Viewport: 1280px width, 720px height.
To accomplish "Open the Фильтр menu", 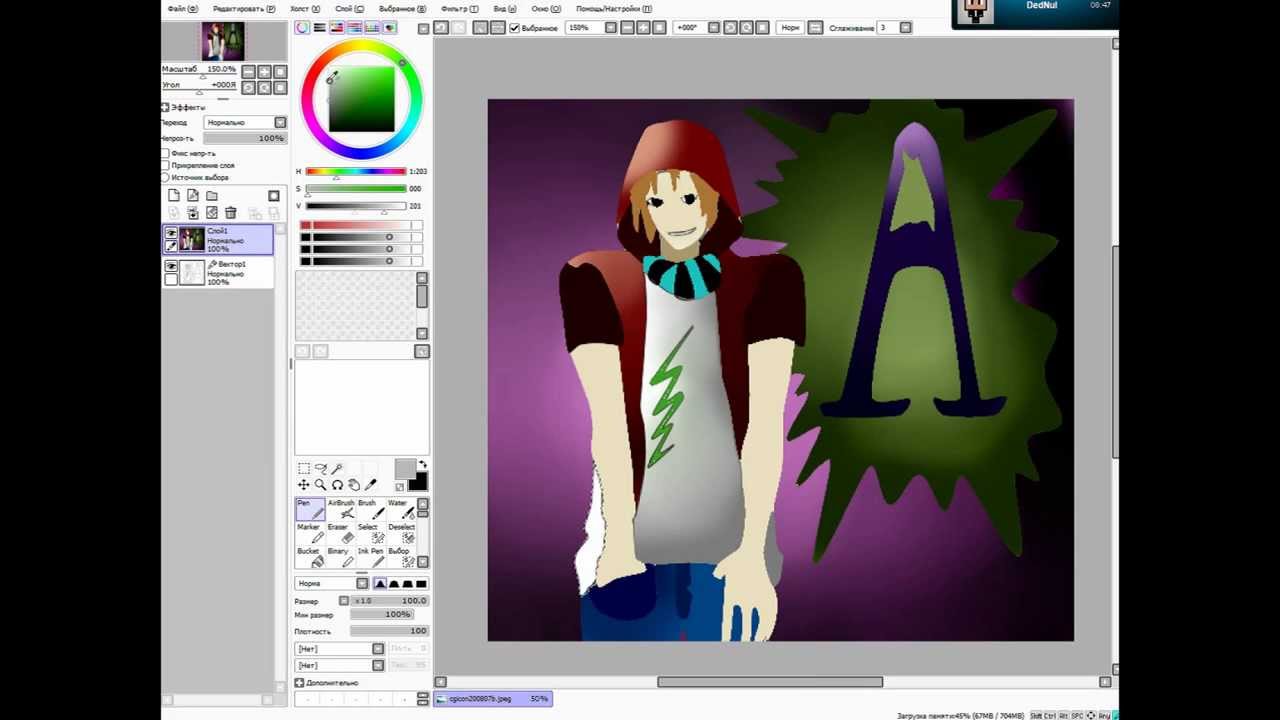I will (x=459, y=8).
